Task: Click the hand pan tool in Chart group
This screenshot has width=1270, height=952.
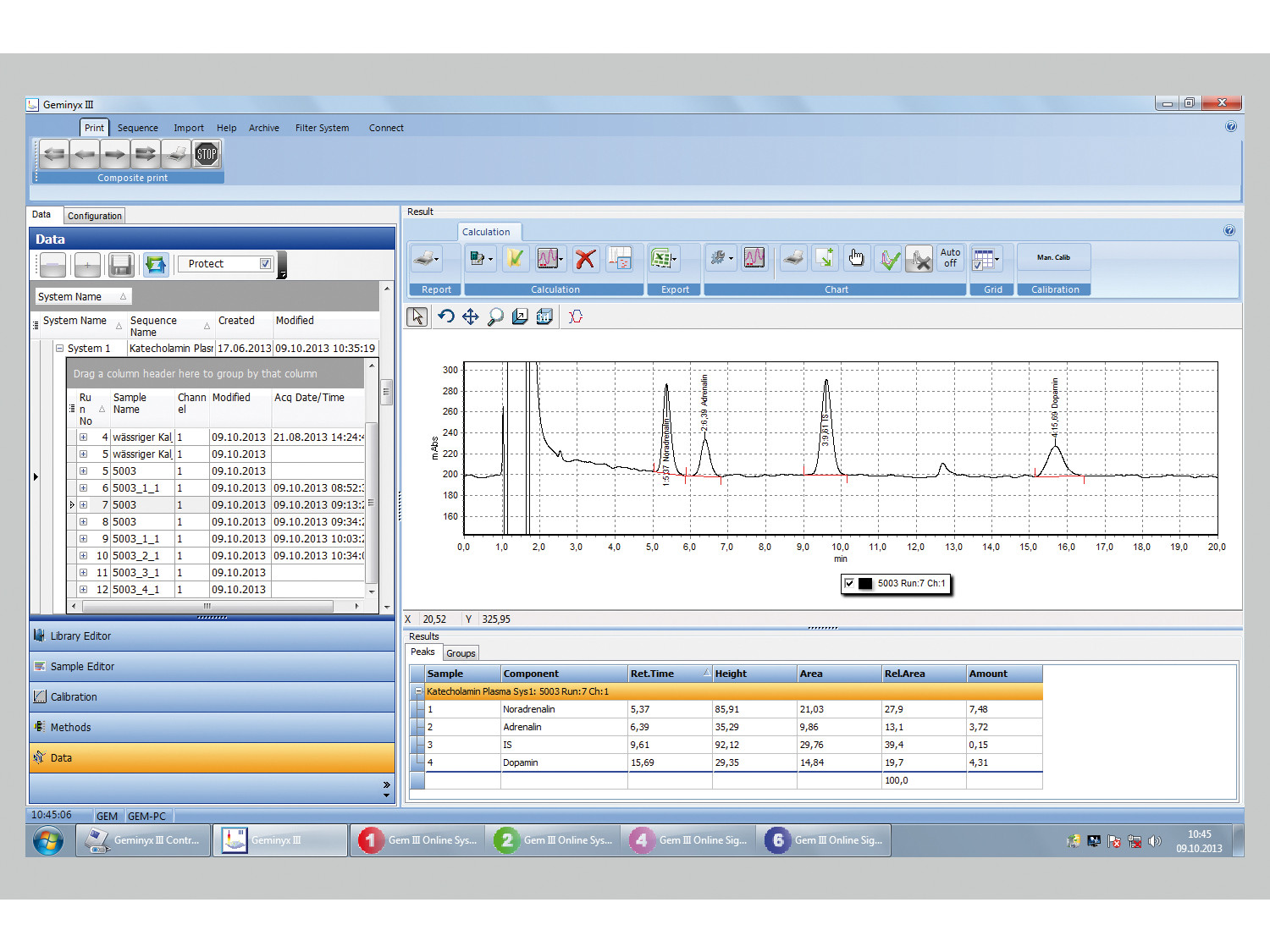Action: point(857,258)
